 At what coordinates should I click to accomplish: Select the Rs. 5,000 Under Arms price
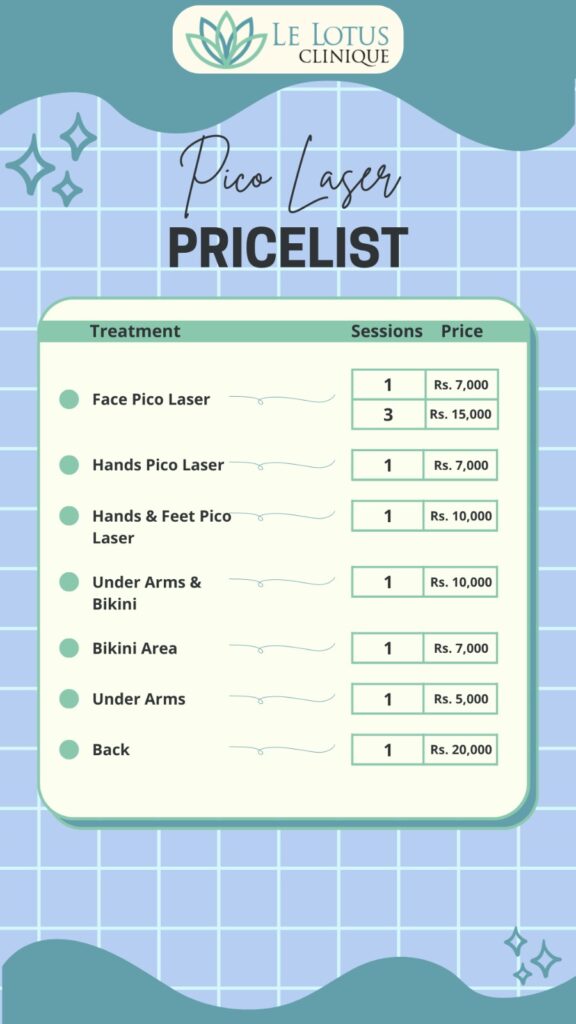pyautogui.click(x=460, y=699)
